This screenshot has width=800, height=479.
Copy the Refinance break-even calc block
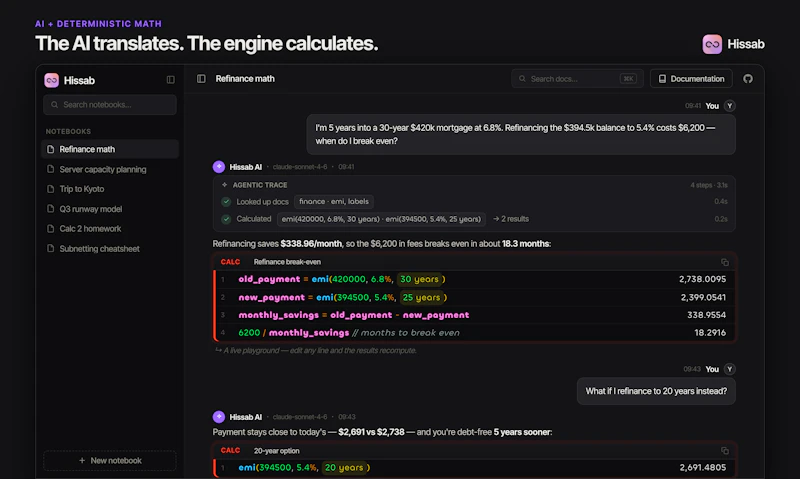[x=724, y=262]
